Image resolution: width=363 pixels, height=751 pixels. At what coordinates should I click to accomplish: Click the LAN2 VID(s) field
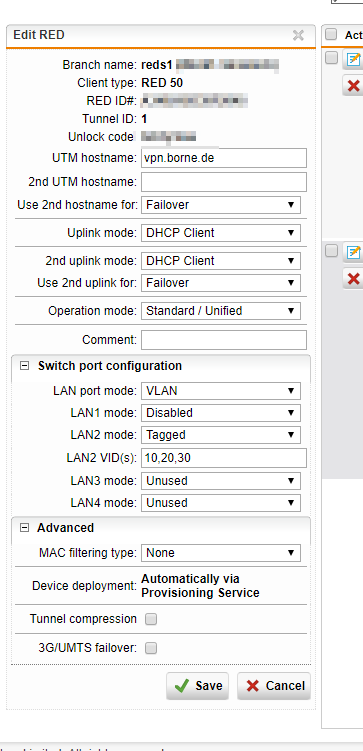224,458
